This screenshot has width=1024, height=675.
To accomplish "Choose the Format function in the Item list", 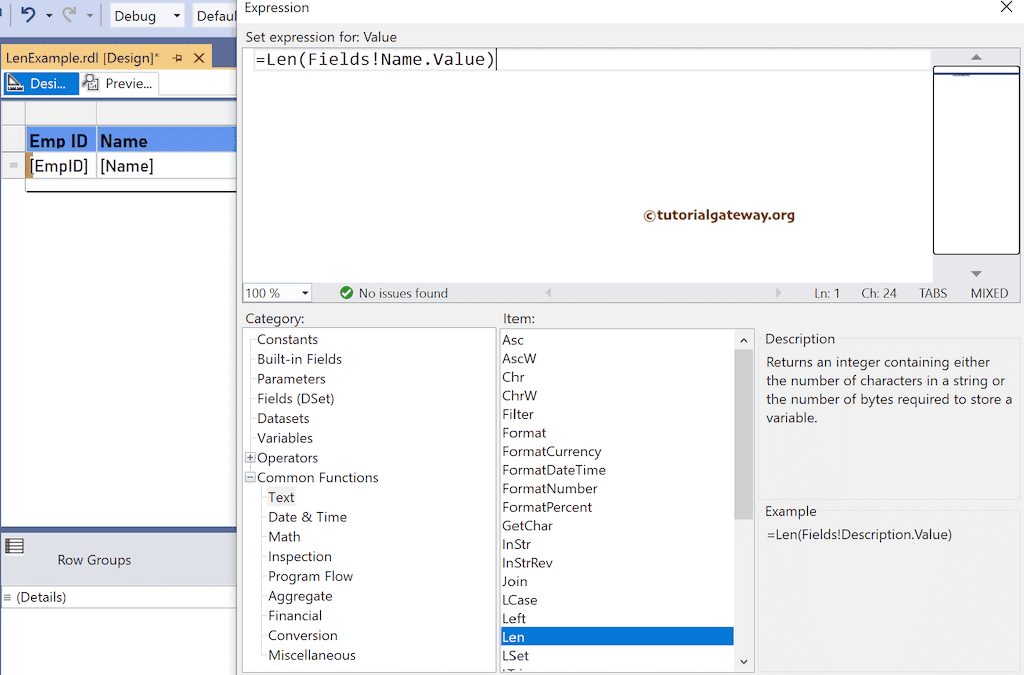I will (524, 432).
